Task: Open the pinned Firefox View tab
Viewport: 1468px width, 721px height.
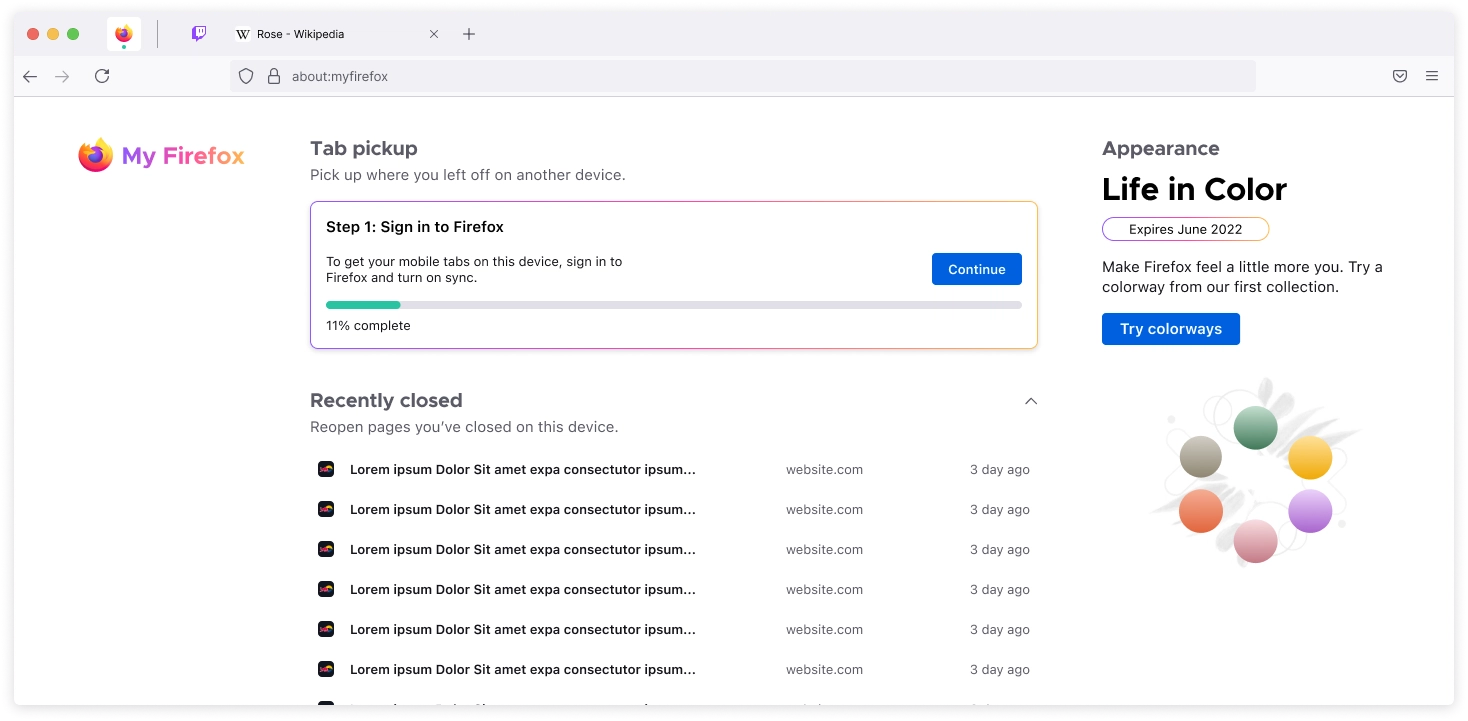Action: tap(124, 34)
